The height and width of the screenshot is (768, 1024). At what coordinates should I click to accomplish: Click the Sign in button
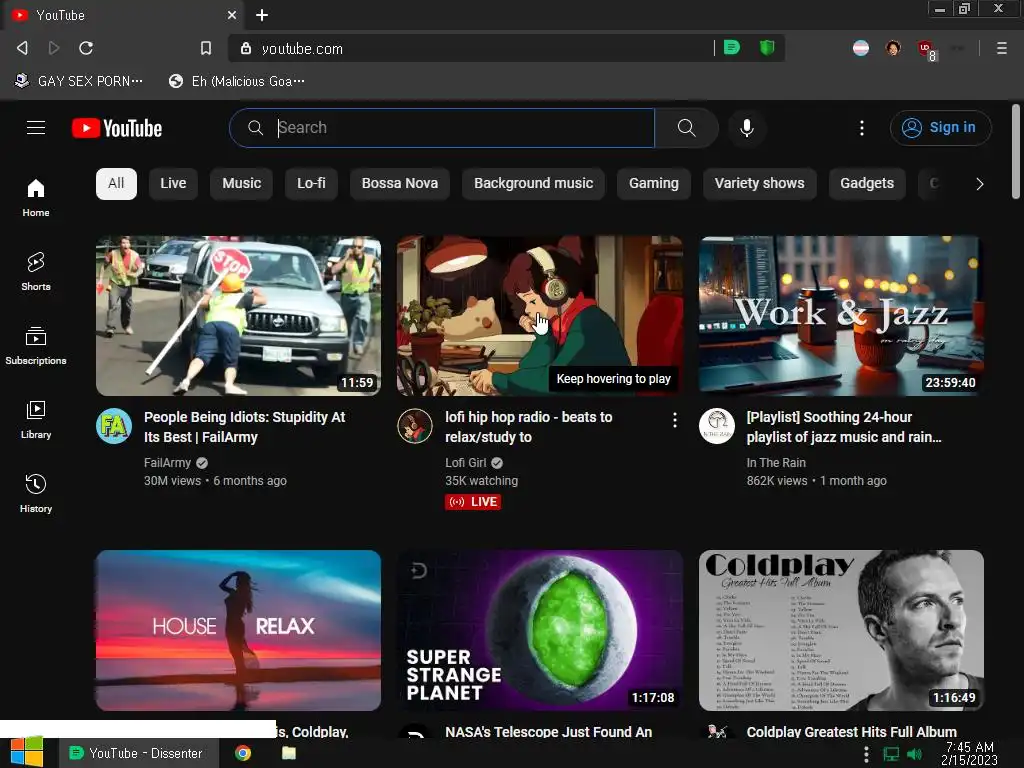tap(940, 127)
